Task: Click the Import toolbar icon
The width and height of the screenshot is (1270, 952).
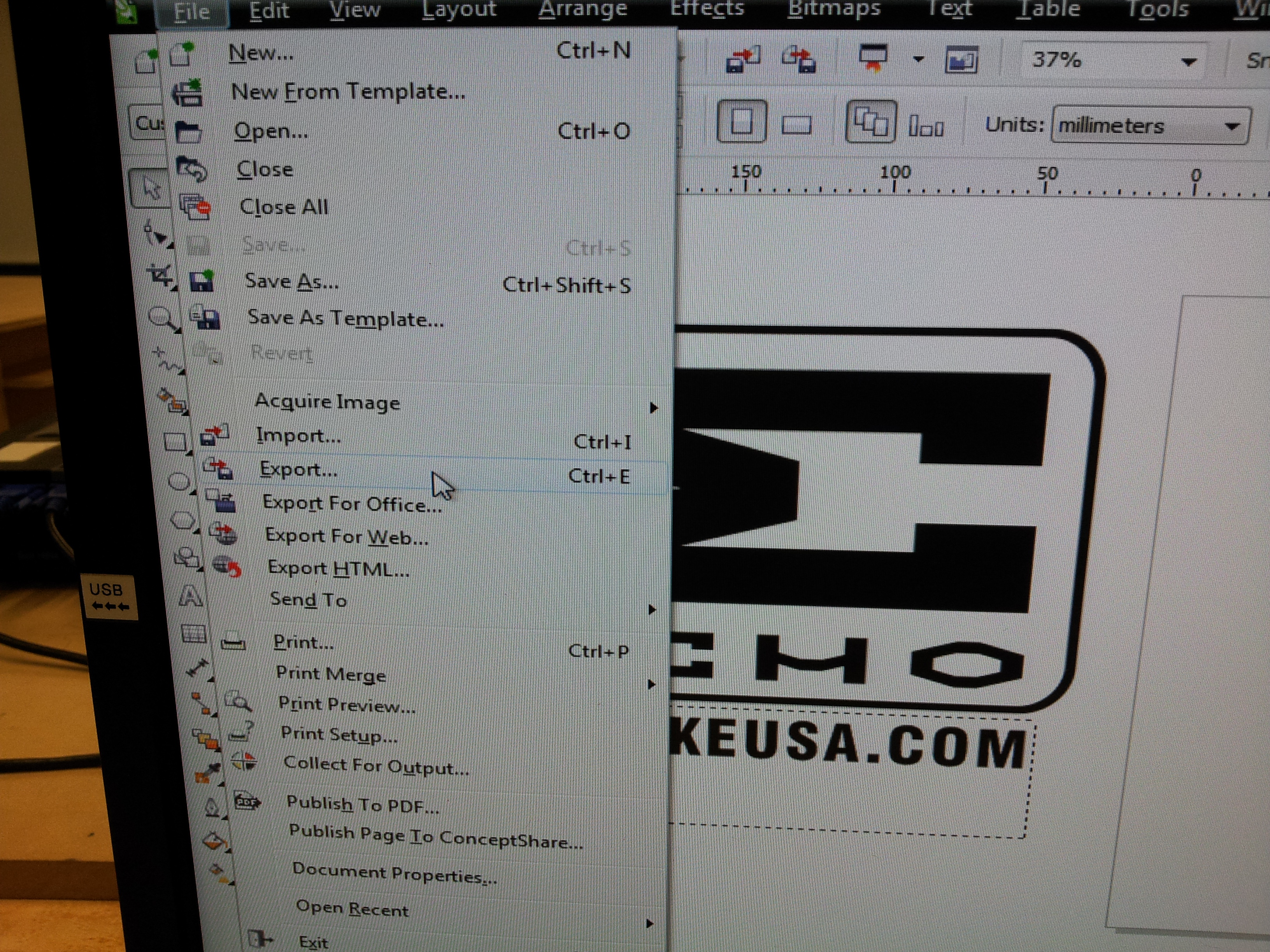Action: coord(743,59)
